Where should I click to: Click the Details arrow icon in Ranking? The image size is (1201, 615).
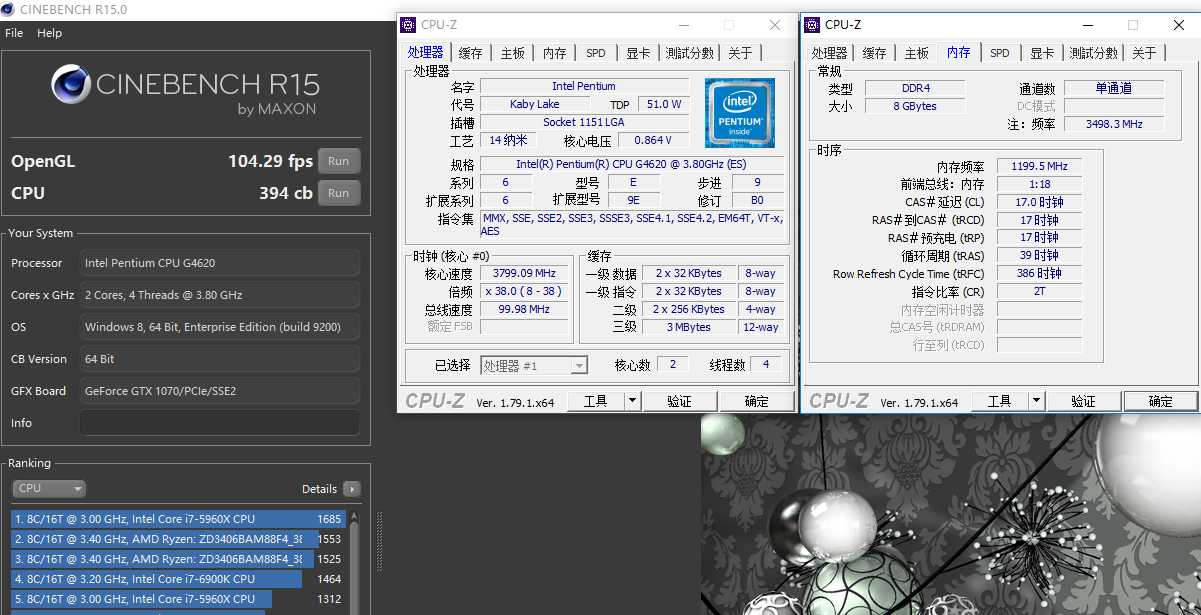pyautogui.click(x=351, y=489)
